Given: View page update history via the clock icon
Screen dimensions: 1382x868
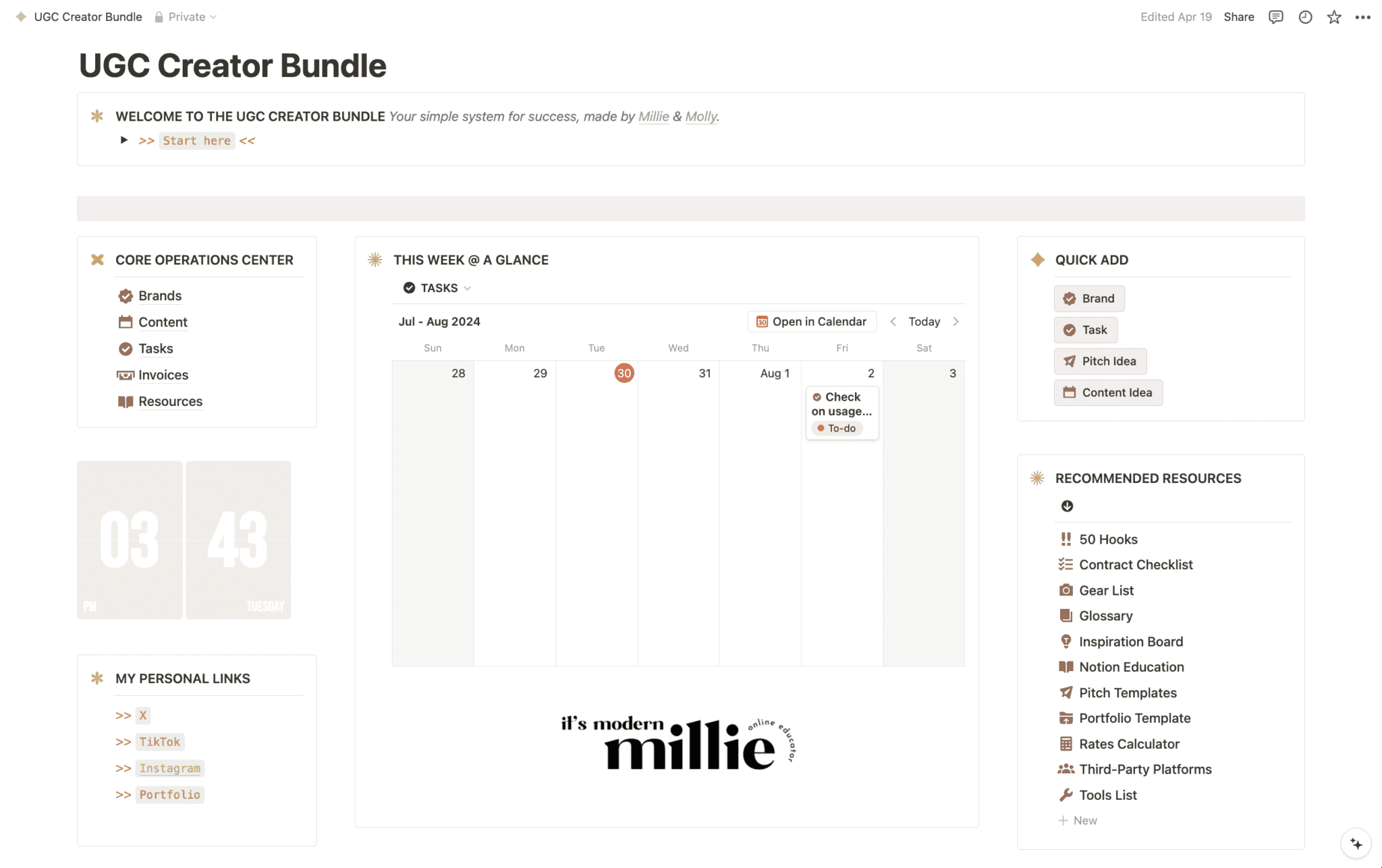Looking at the screenshot, I should pyautogui.click(x=1305, y=17).
